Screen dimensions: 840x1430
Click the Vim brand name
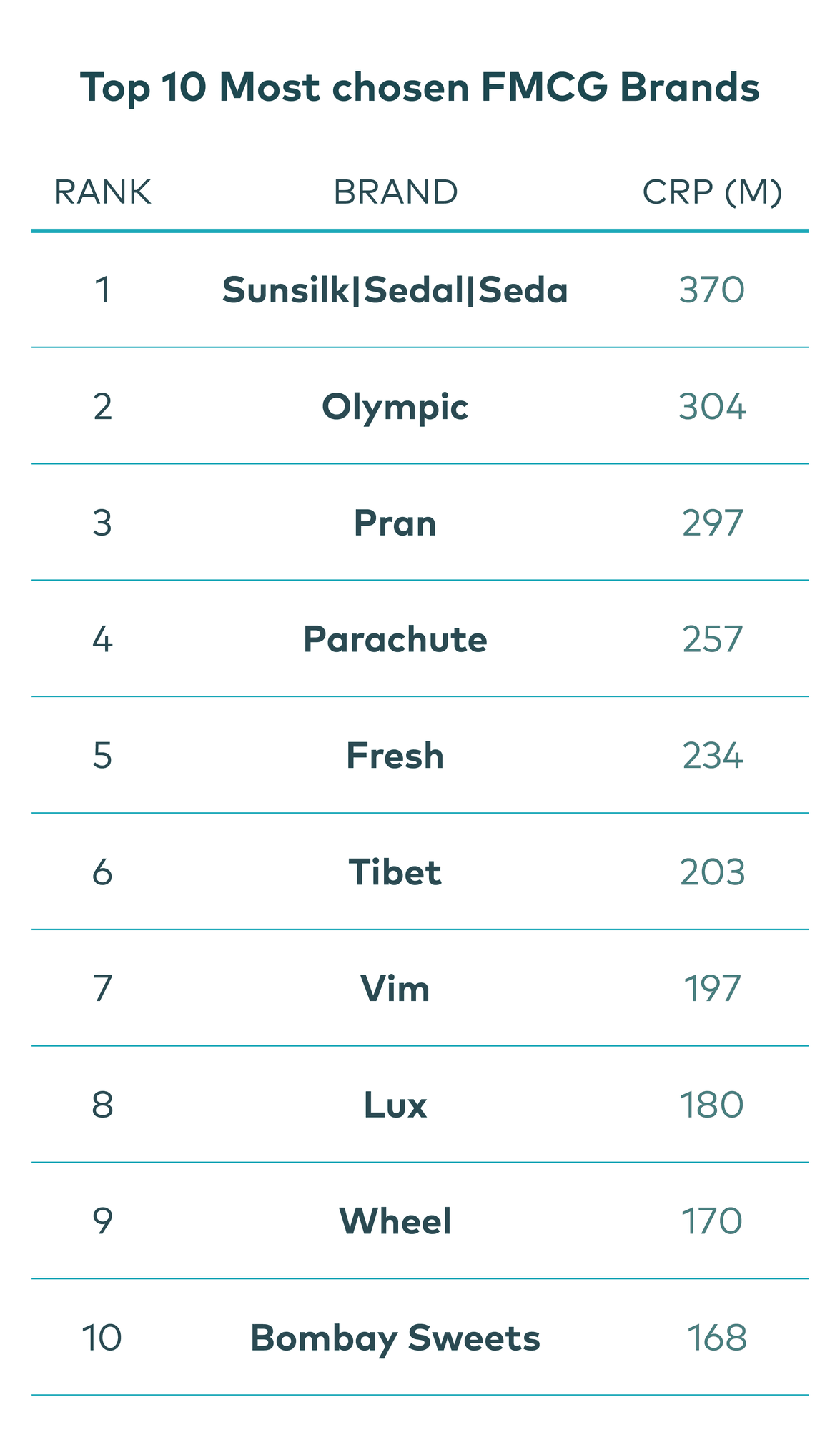pos(395,990)
